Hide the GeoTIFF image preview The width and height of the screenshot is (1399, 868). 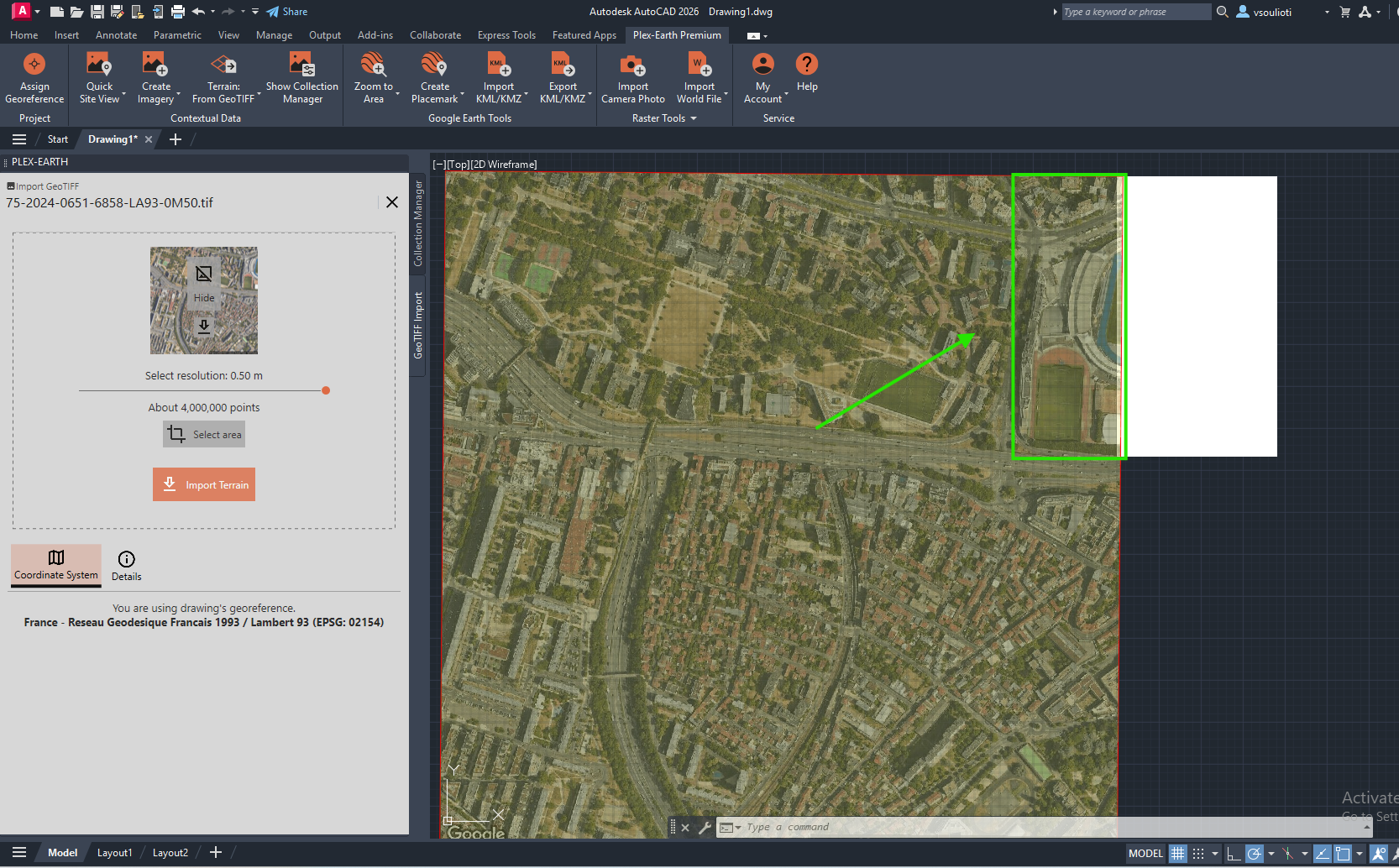pos(204,284)
